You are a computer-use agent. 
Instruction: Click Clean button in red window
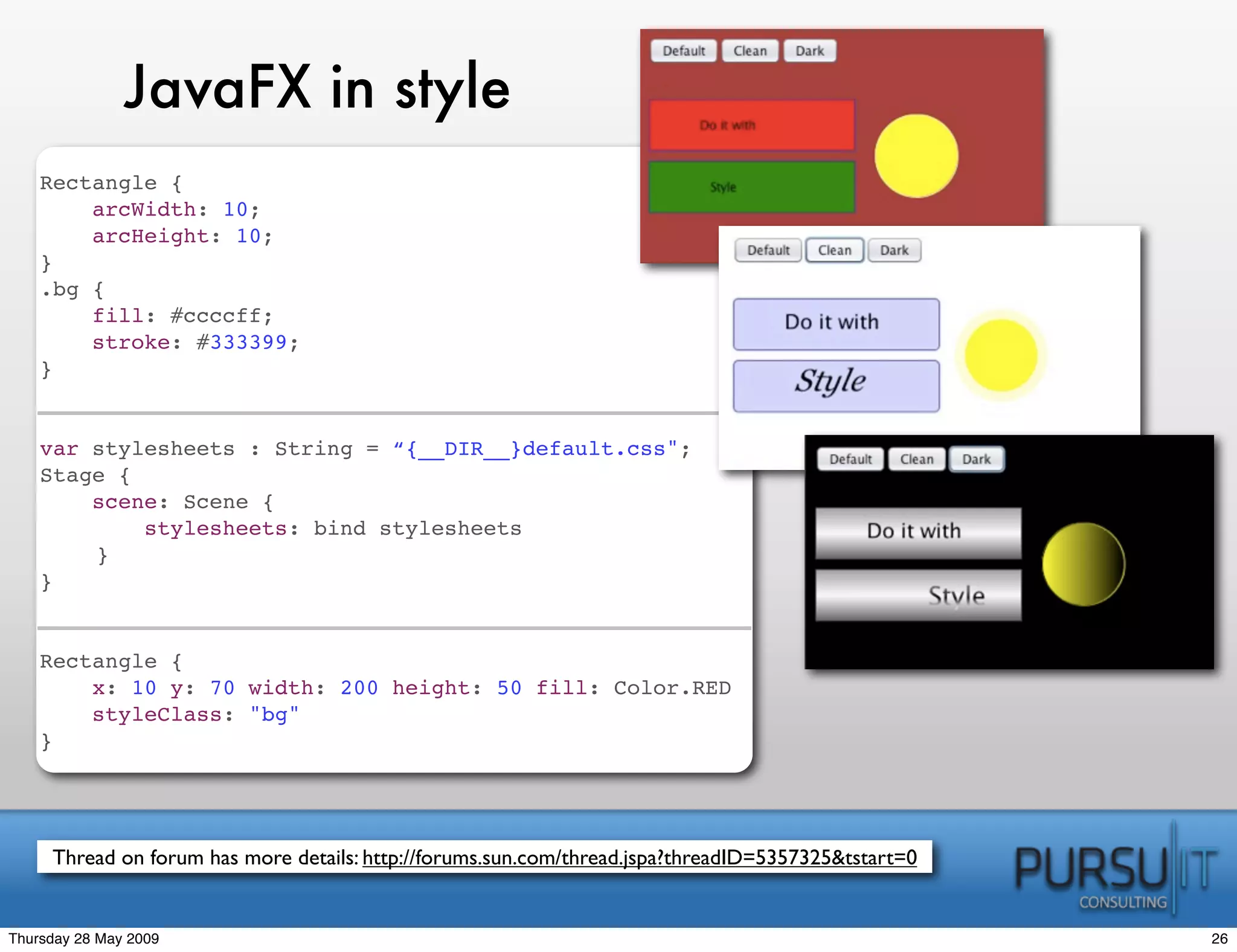pos(750,51)
